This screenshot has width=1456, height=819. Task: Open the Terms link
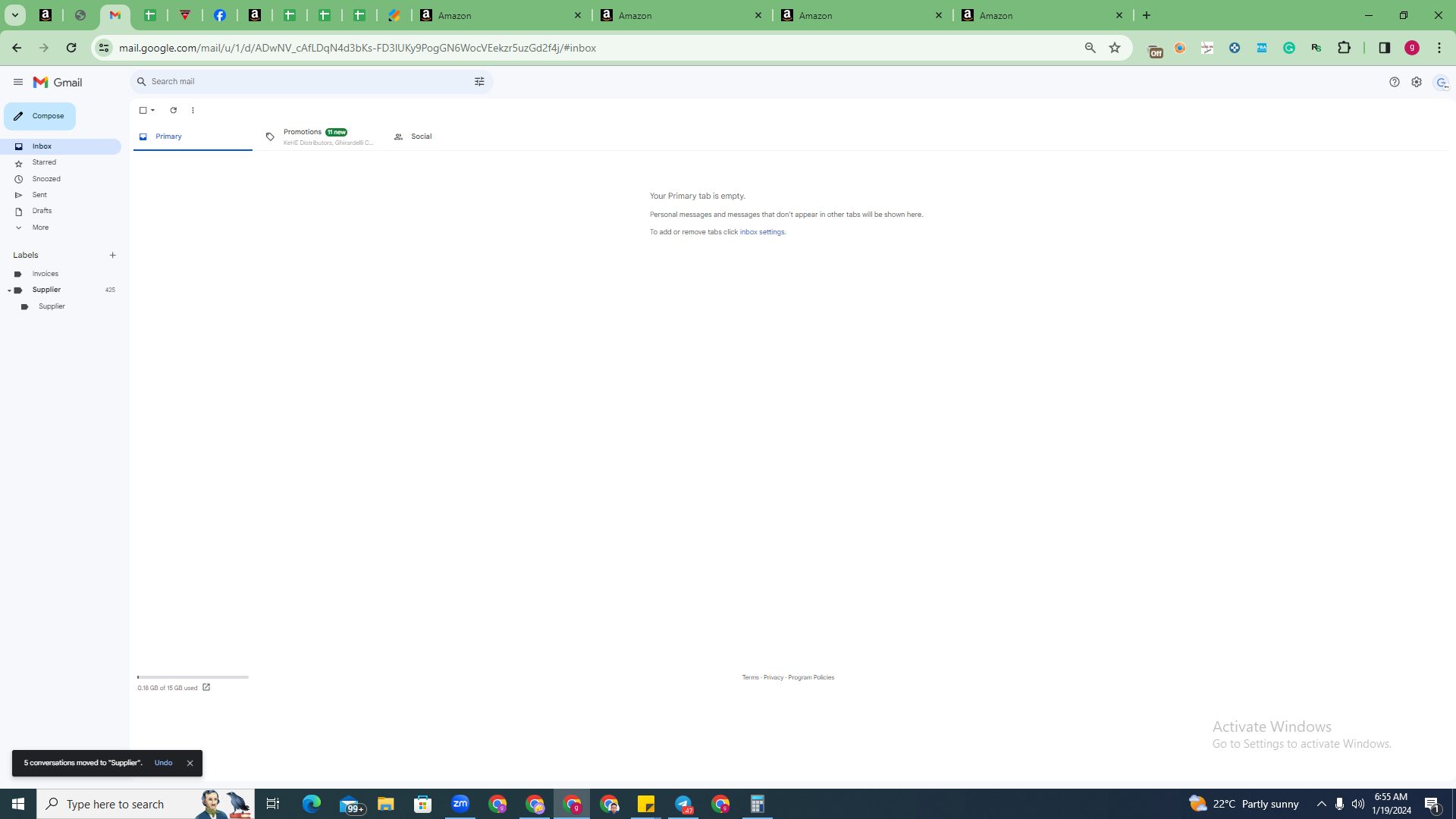(750, 677)
